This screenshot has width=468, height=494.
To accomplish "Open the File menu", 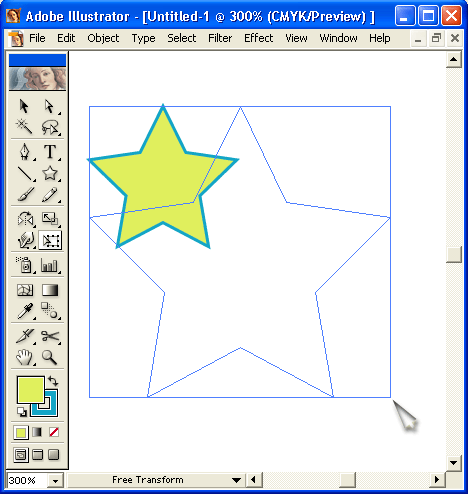I will pos(37,38).
